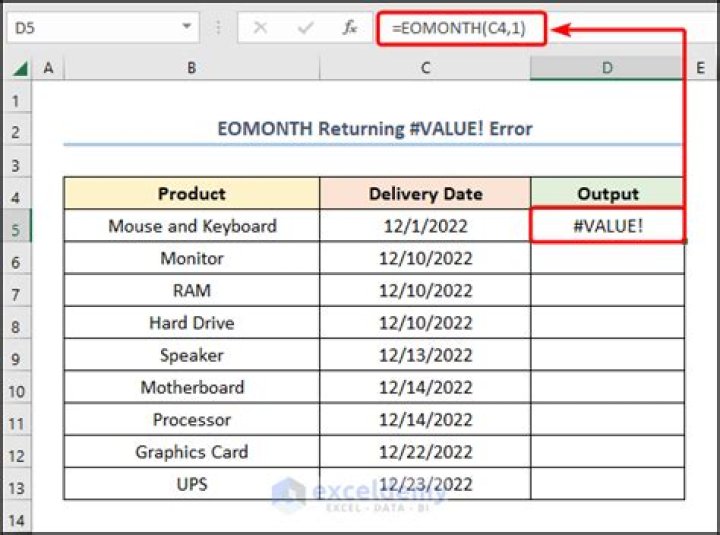Image resolution: width=720 pixels, height=535 pixels.
Task: Select the empty Output cell for Processor
Action: 607,419
